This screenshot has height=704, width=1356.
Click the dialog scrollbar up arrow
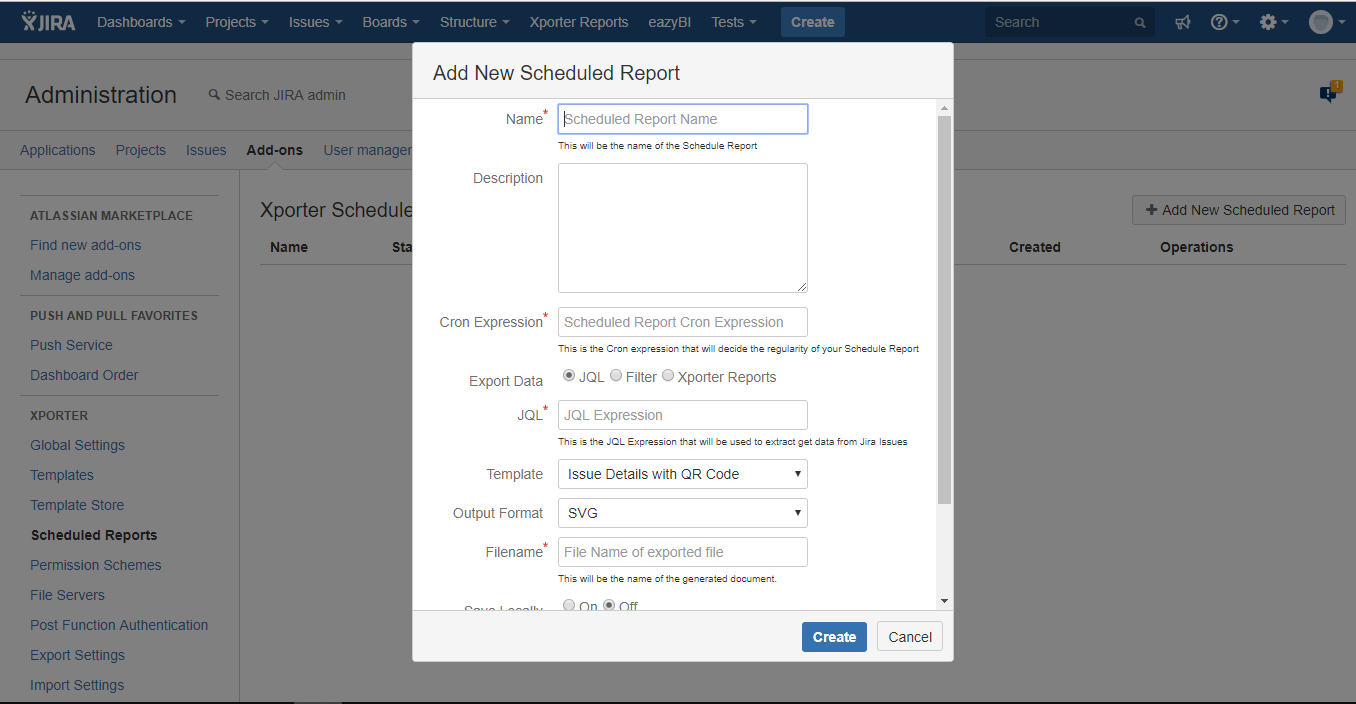pos(944,107)
